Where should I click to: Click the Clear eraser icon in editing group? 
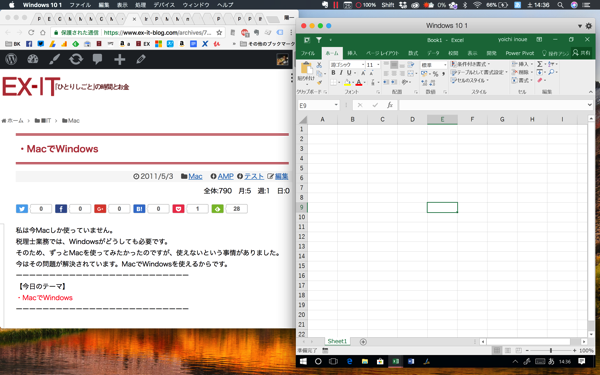(540, 80)
